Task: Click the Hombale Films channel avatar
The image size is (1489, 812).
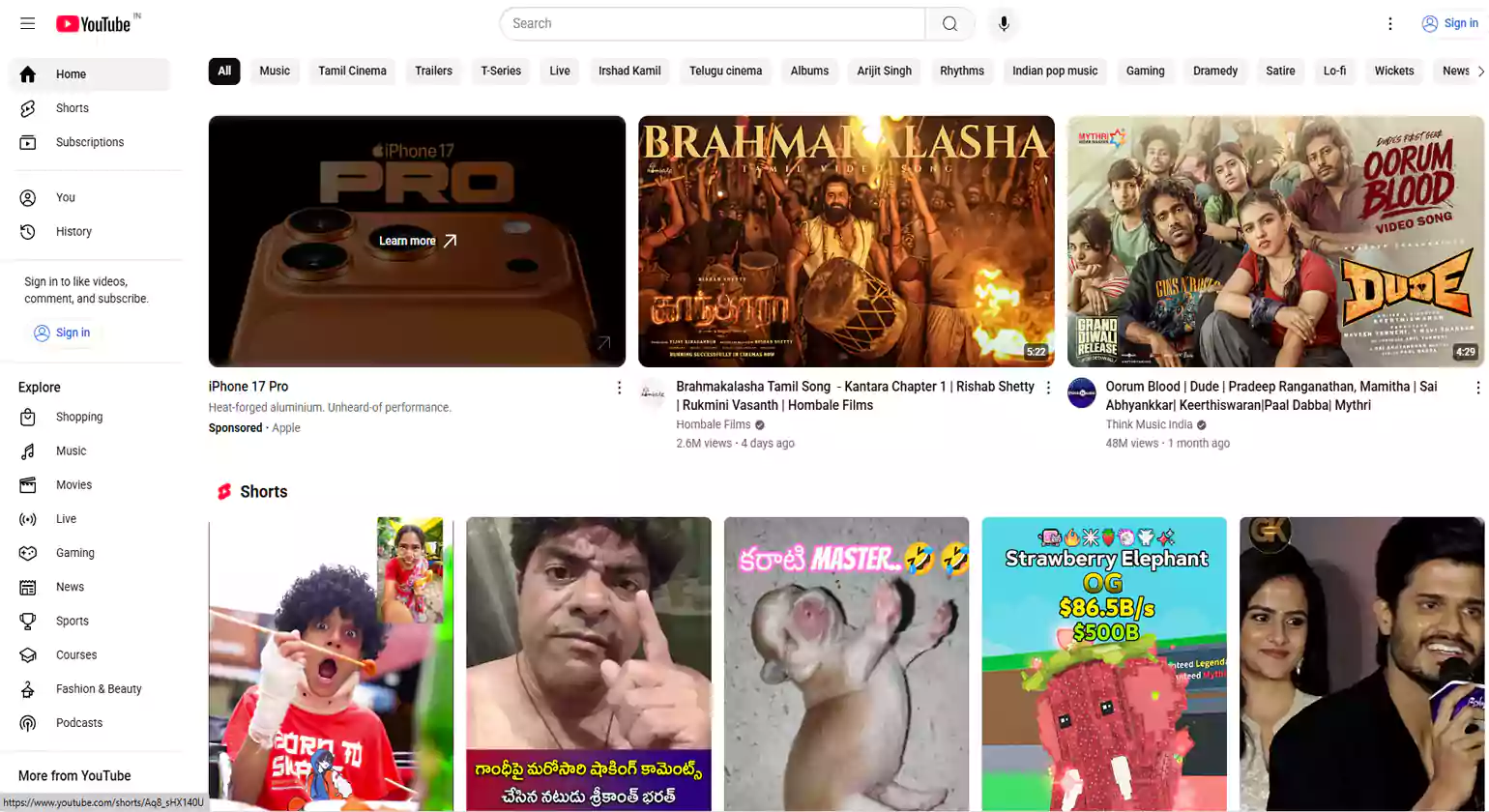Action: tap(653, 393)
